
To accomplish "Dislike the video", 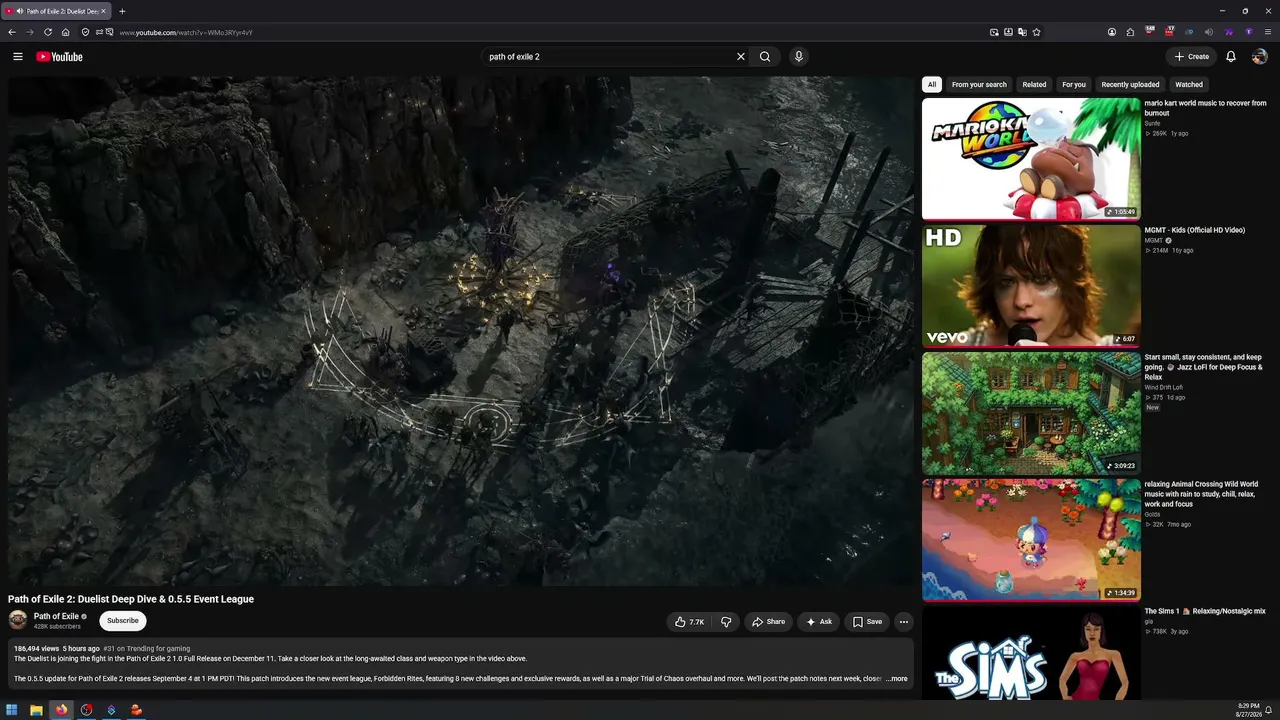I will tap(726, 622).
